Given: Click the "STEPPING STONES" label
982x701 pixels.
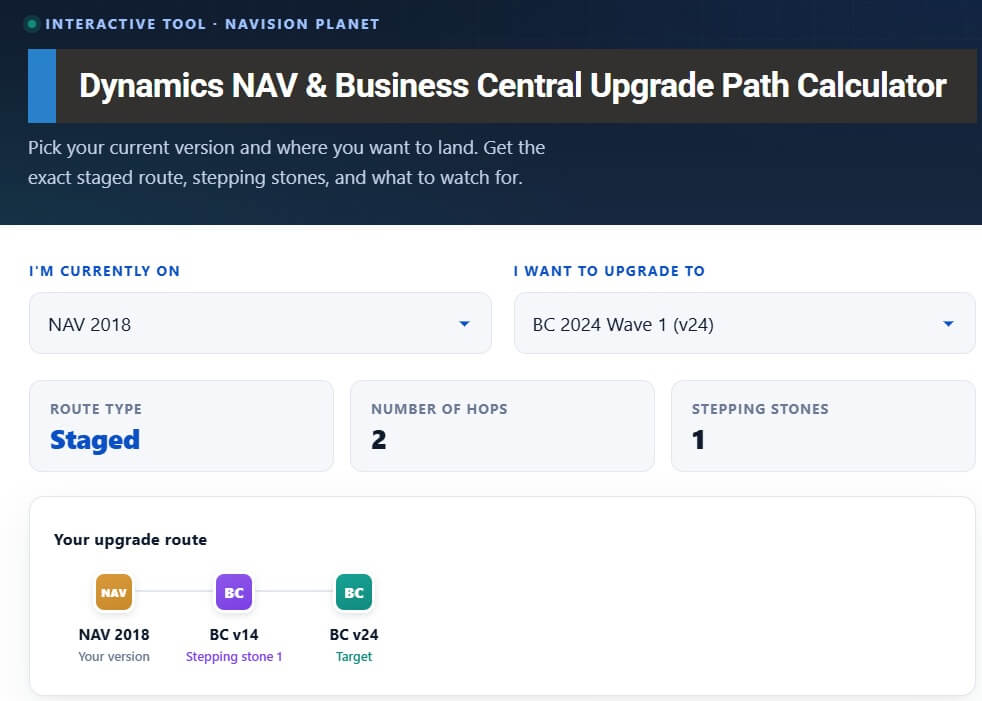Looking at the screenshot, I should pos(760,409).
